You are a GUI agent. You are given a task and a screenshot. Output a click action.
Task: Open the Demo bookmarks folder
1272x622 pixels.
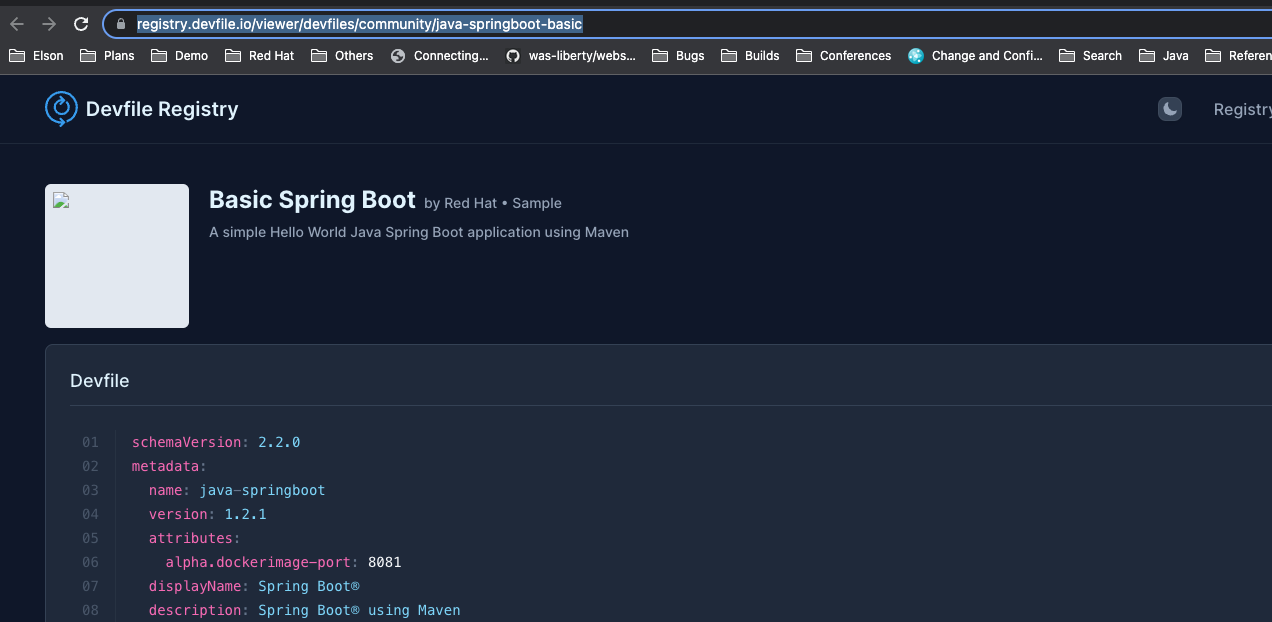pyautogui.click(x=180, y=56)
